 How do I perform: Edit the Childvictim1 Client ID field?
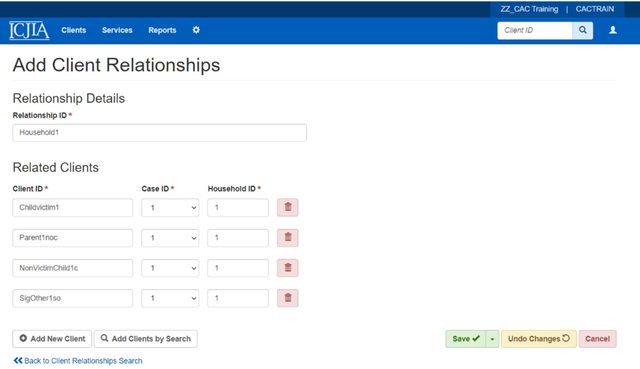[x=73, y=207]
